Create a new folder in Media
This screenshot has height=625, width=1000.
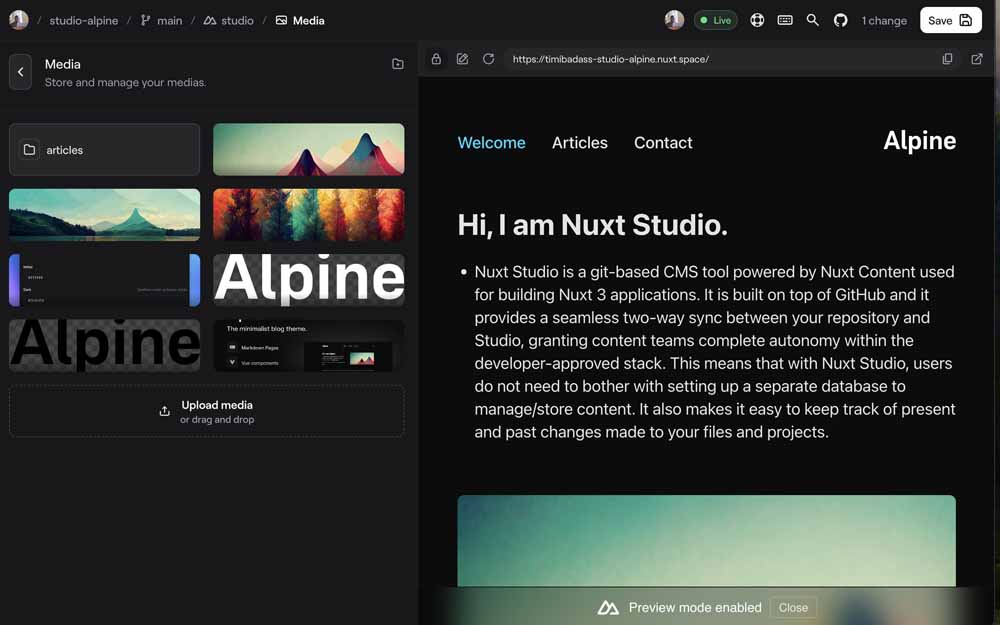pos(398,64)
